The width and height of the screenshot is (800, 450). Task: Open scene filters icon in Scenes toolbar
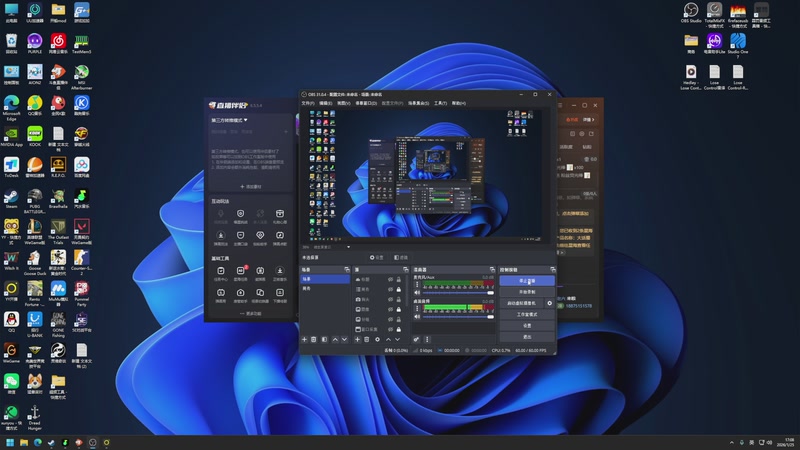tap(324, 339)
